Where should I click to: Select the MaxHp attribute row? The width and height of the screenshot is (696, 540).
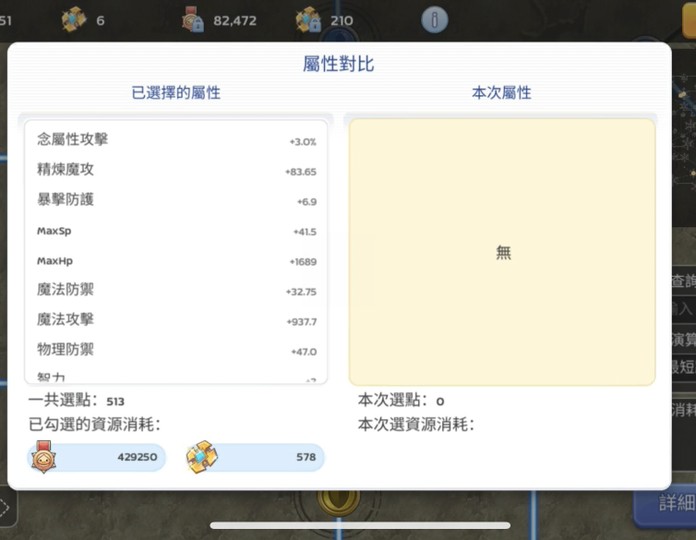[x=176, y=261]
